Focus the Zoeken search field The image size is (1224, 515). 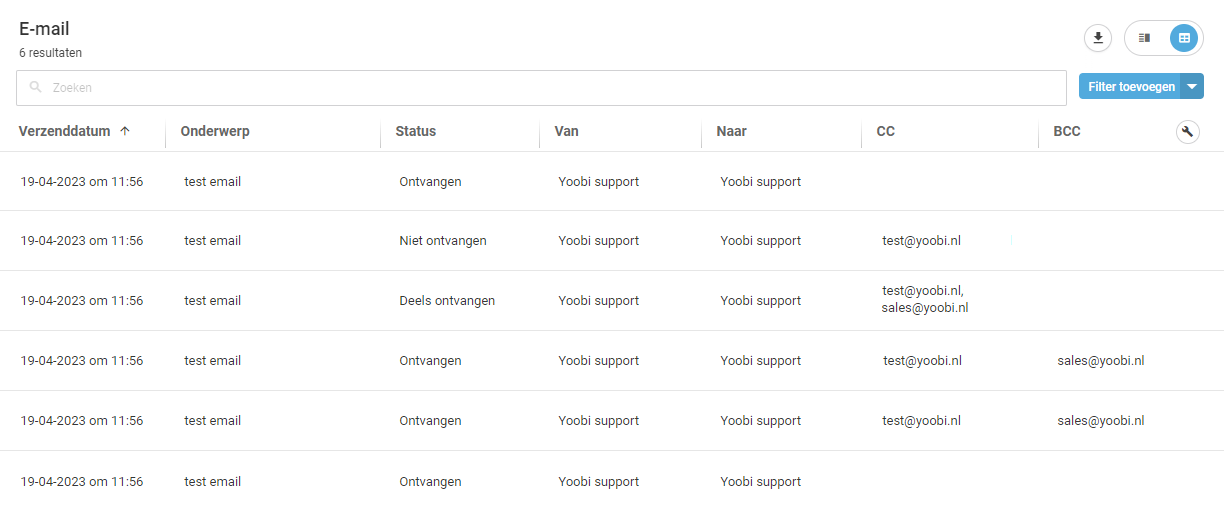(x=541, y=88)
